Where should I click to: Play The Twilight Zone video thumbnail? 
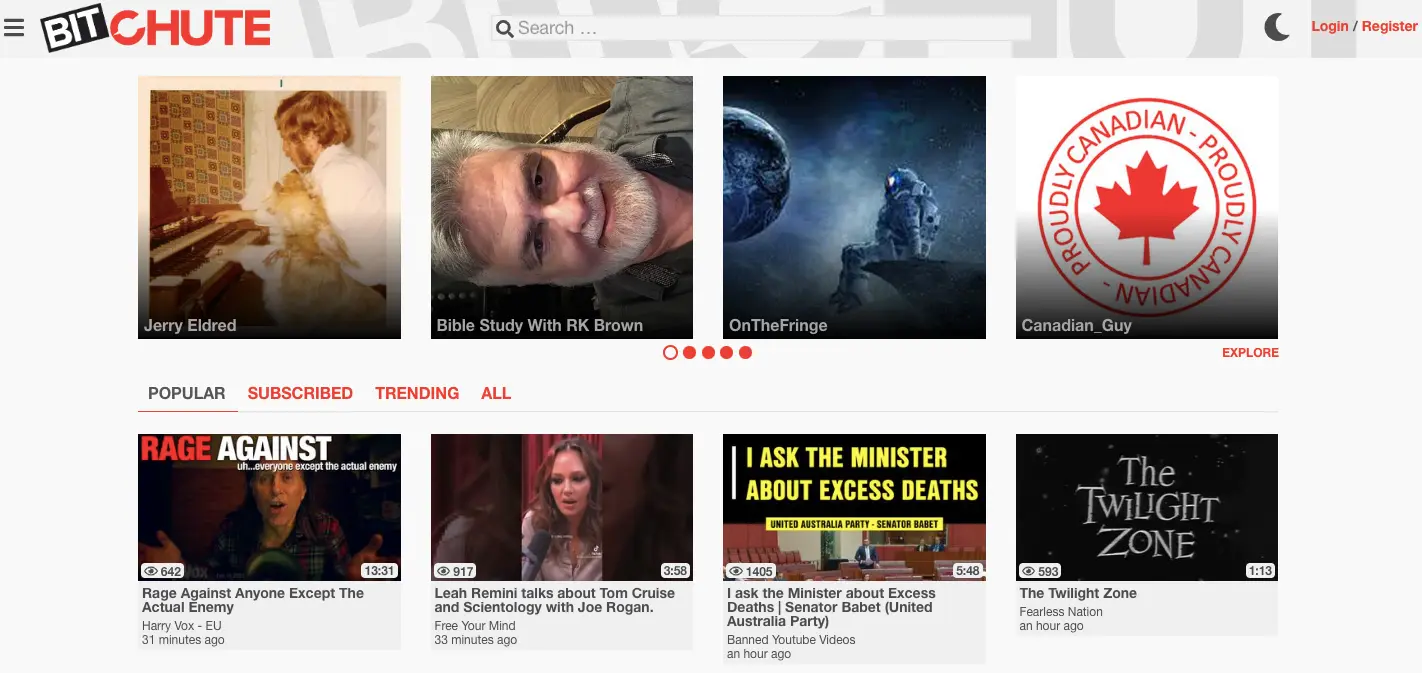(1147, 507)
